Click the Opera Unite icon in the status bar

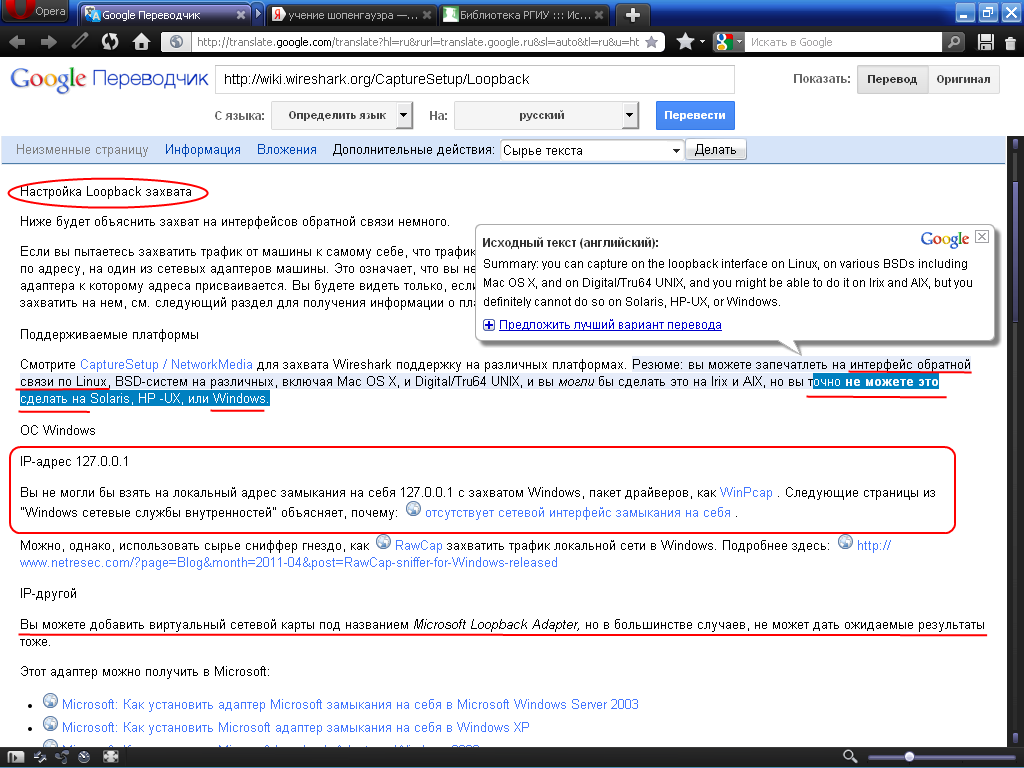click(x=62, y=757)
